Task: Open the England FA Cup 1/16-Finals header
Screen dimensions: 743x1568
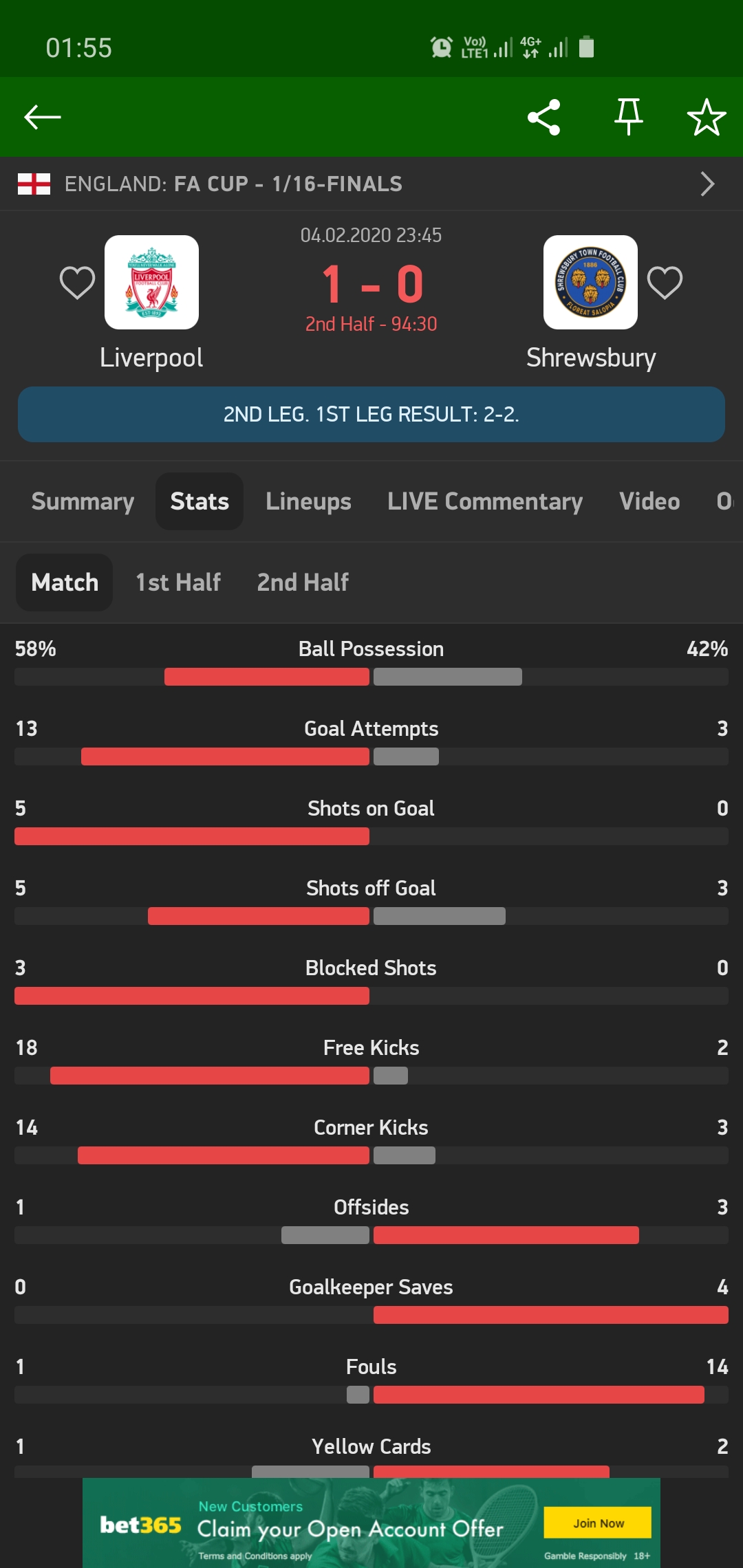Action: tap(233, 184)
